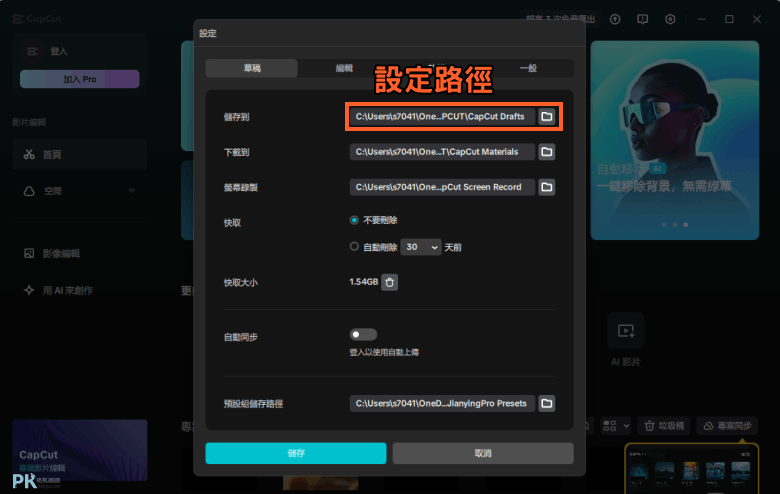This screenshot has height=494, width=780.
Task: Click the 1.54GB cache size value
Action: (x=364, y=282)
